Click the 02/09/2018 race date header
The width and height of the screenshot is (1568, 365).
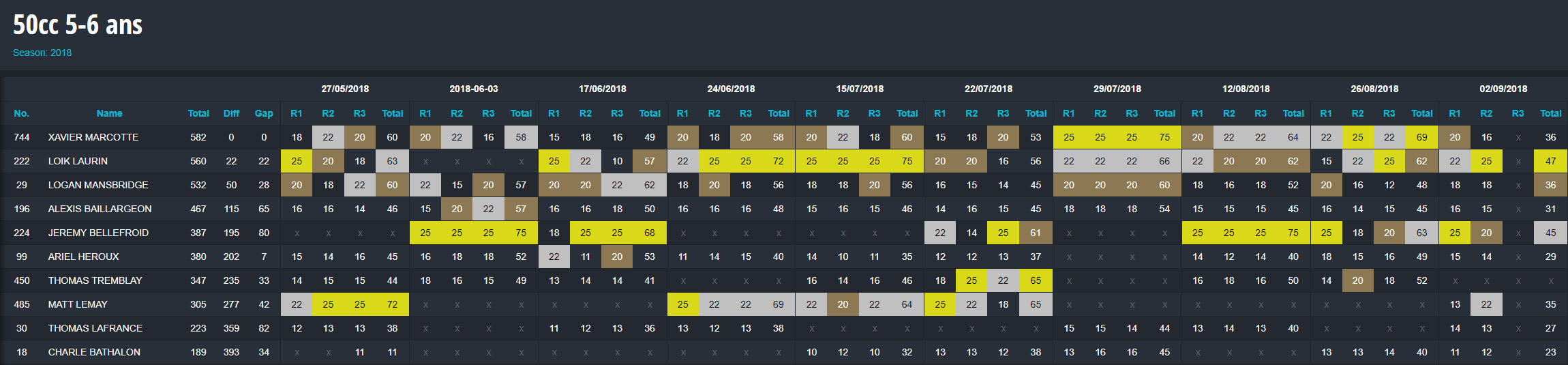pos(1503,89)
